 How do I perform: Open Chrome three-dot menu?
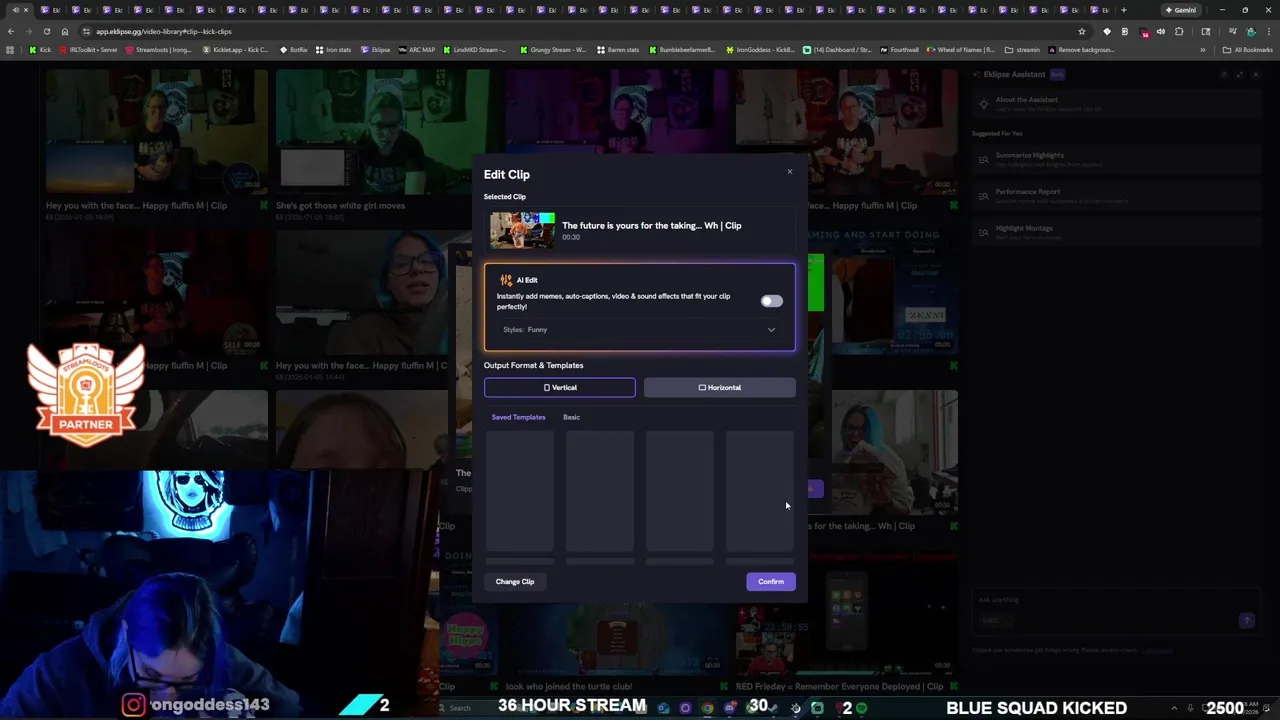pos(1270,31)
